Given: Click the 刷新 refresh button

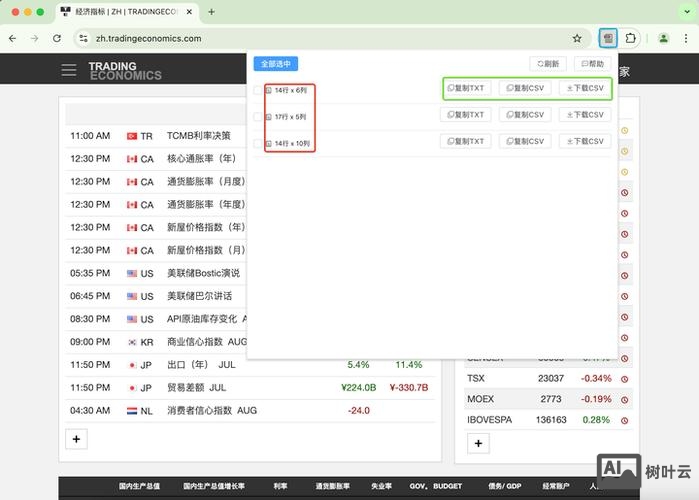Looking at the screenshot, I should tap(548, 64).
